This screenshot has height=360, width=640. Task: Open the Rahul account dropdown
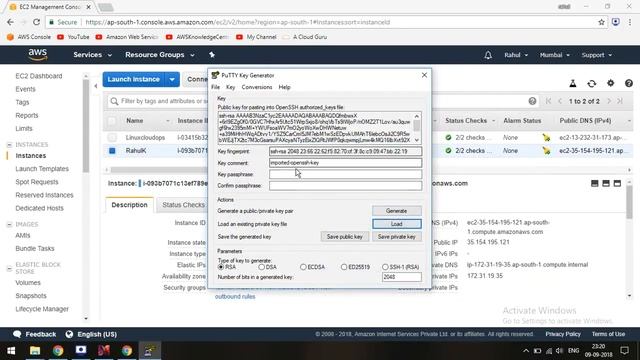516,55
